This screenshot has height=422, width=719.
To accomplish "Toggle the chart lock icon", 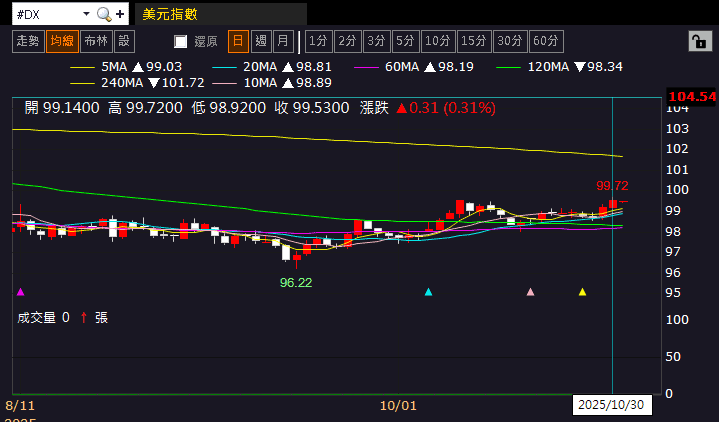I will (700, 42).
